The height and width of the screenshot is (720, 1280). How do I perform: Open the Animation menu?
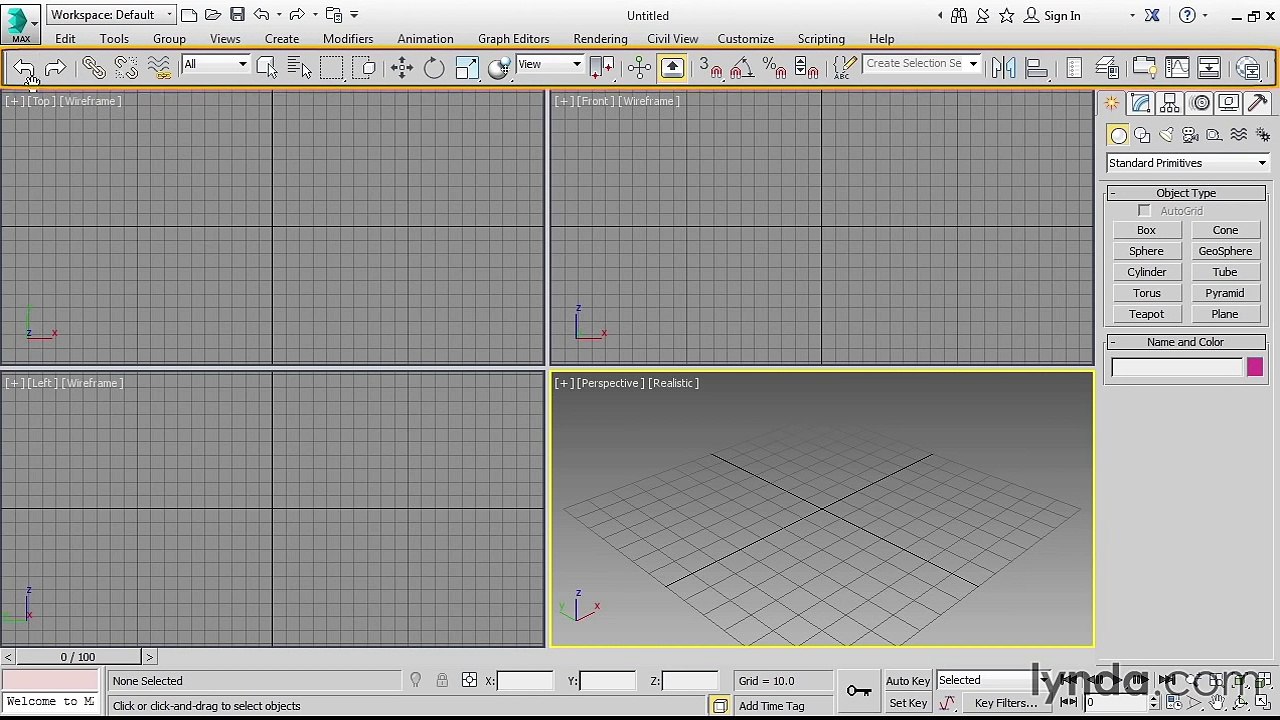(425, 39)
